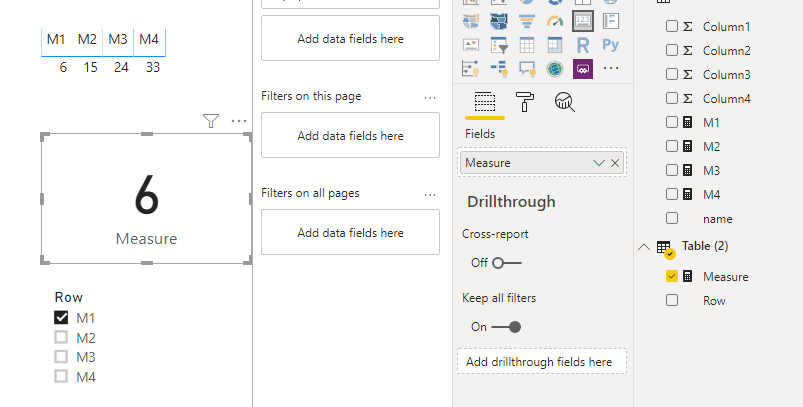Click Add data fields under this page filters

[x=350, y=135]
